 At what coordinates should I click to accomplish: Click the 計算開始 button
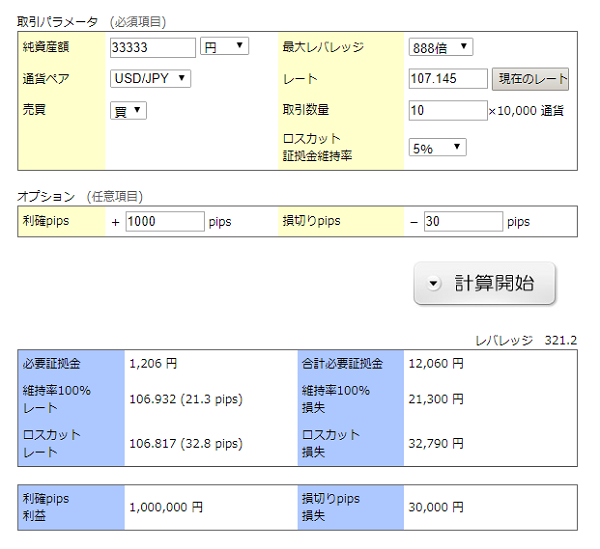(x=484, y=283)
